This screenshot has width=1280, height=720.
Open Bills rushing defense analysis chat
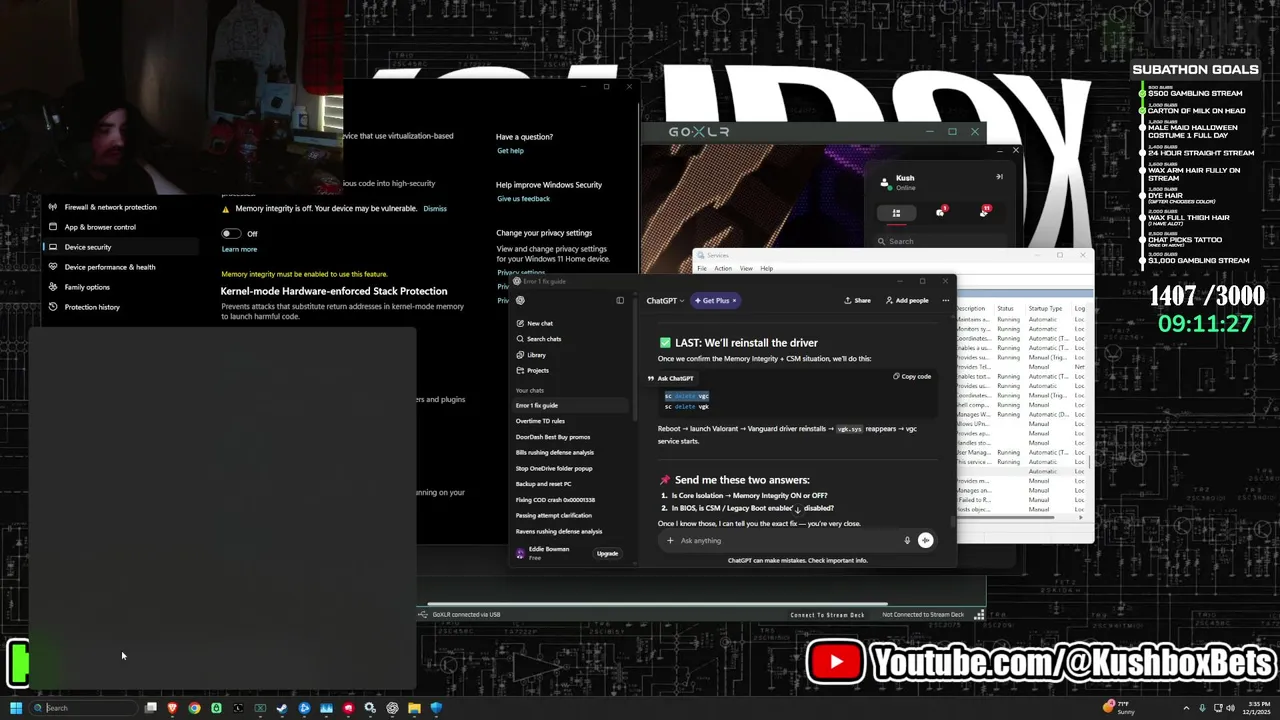pos(555,452)
